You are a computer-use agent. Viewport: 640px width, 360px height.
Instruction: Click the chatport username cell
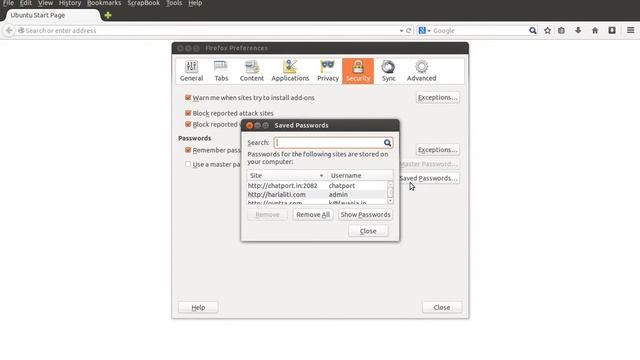coord(342,186)
